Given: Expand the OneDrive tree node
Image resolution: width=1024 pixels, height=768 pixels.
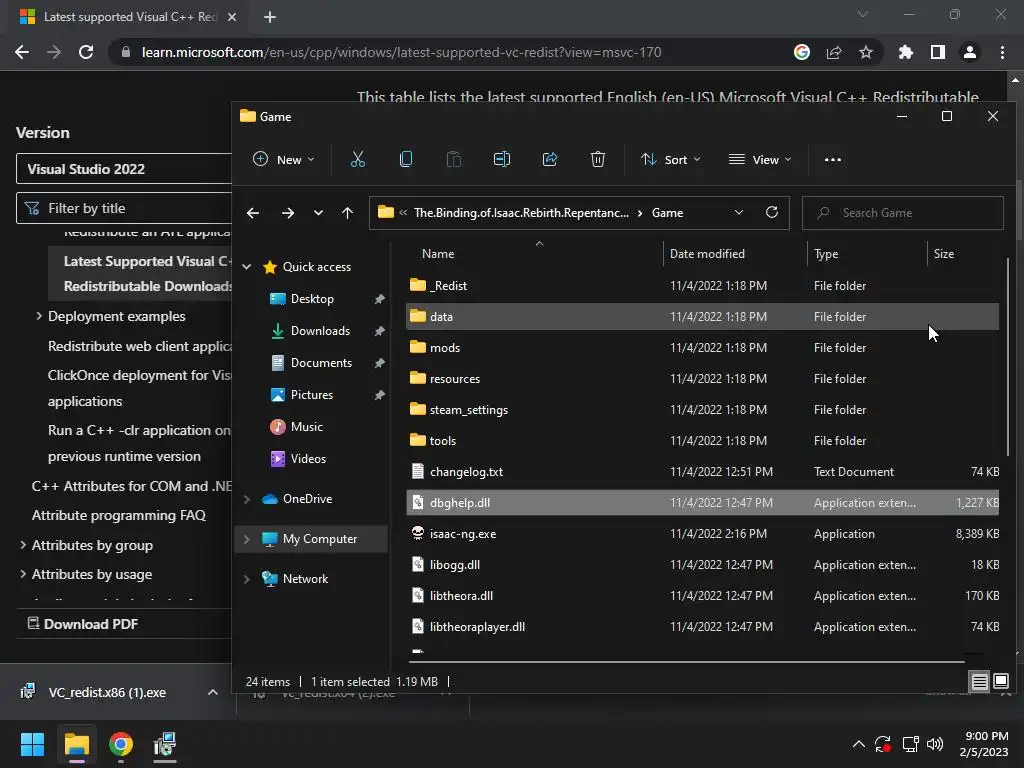Looking at the screenshot, I should (247, 499).
